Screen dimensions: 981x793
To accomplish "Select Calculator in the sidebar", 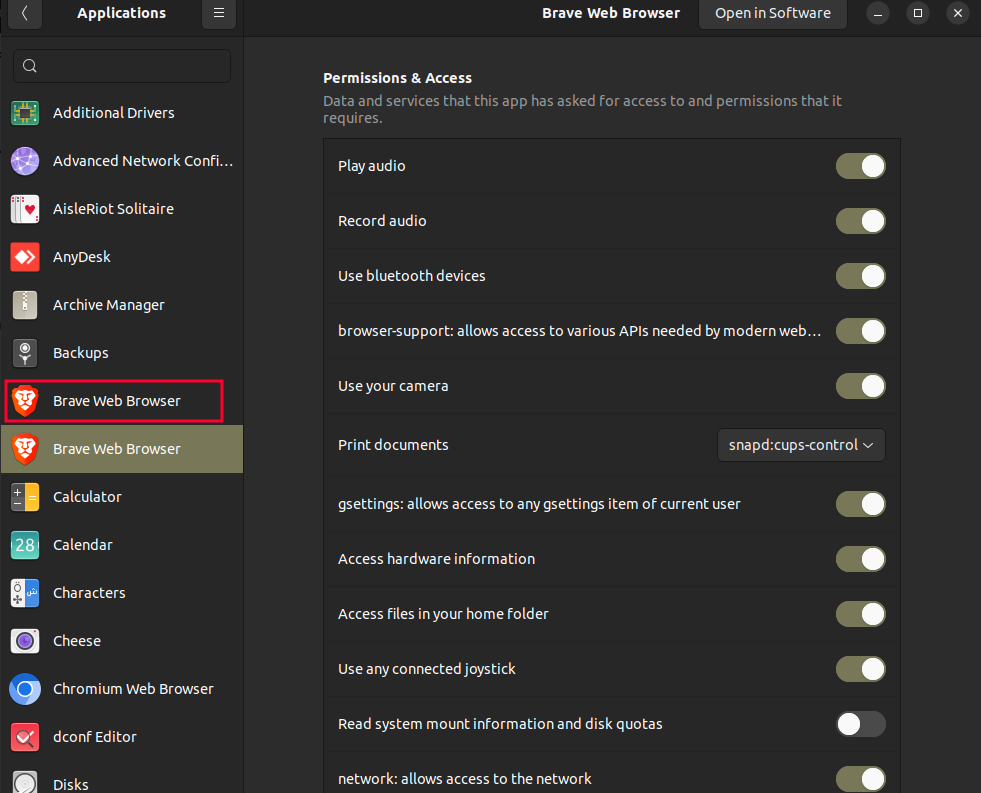I will 122,497.
